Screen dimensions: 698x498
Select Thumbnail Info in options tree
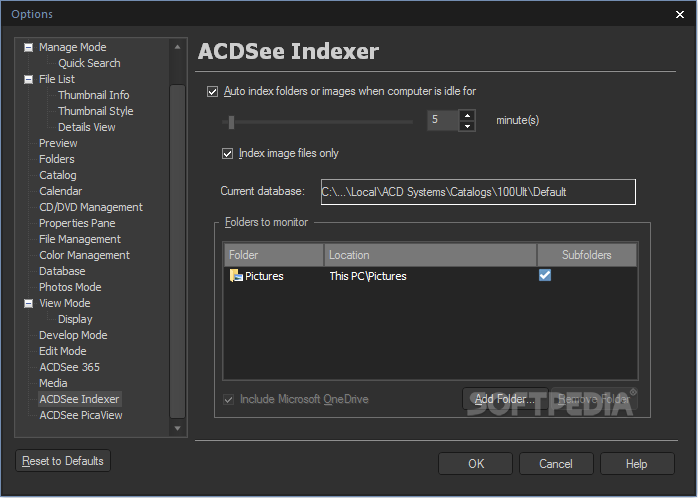pyautogui.click(x=93, y=95)
